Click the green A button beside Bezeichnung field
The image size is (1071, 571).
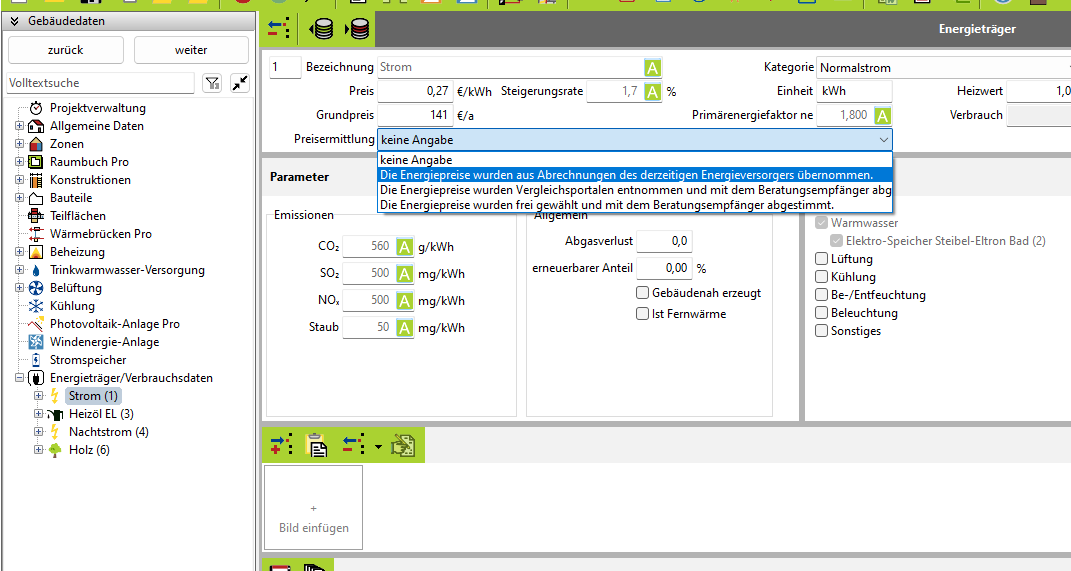652,68
